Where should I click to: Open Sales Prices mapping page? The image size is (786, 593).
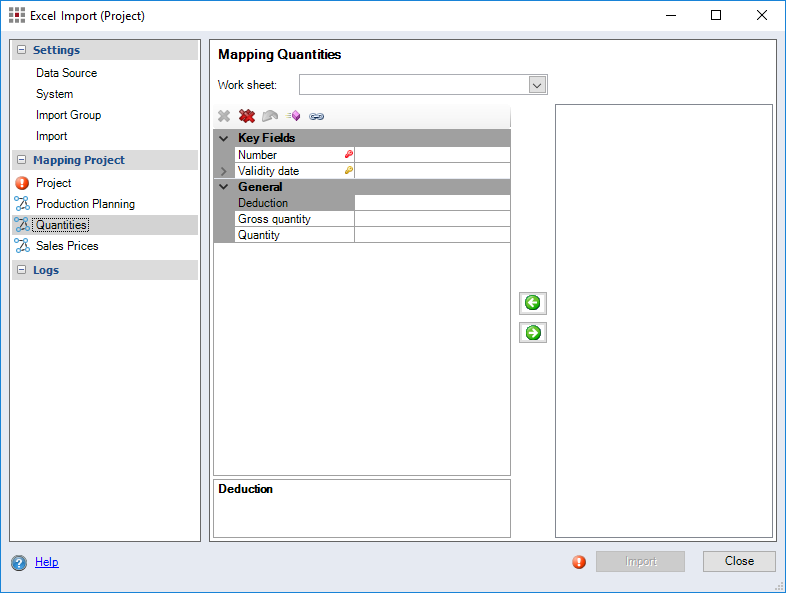point(67,246)
